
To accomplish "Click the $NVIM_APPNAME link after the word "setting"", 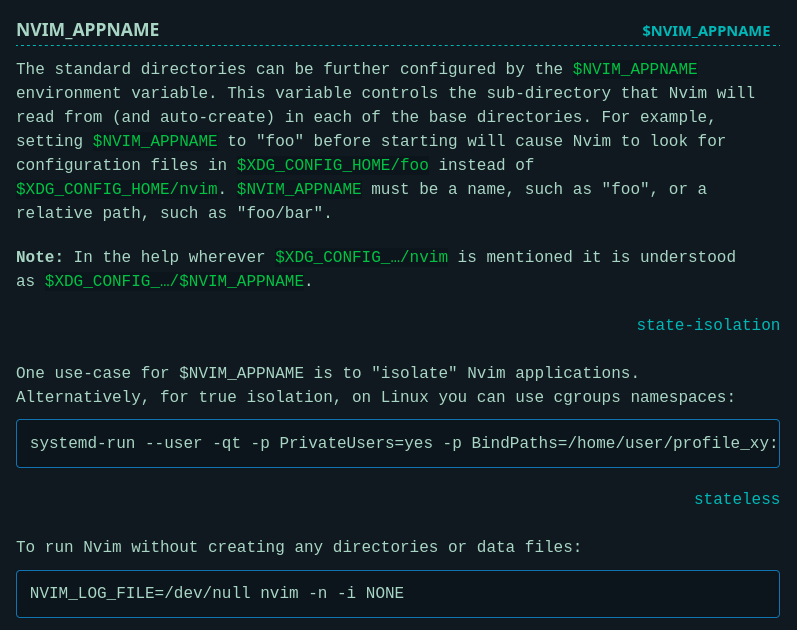I will 155,142.
